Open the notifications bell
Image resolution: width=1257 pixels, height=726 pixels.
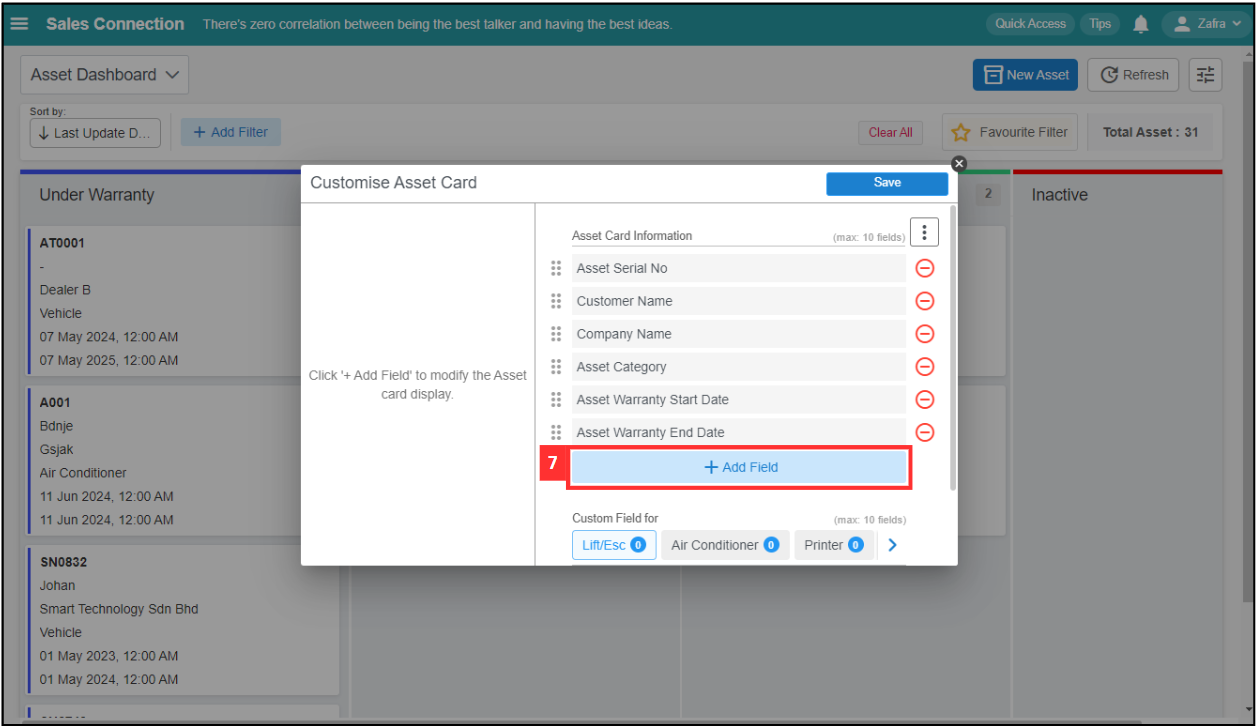[x=1141, y=24]
